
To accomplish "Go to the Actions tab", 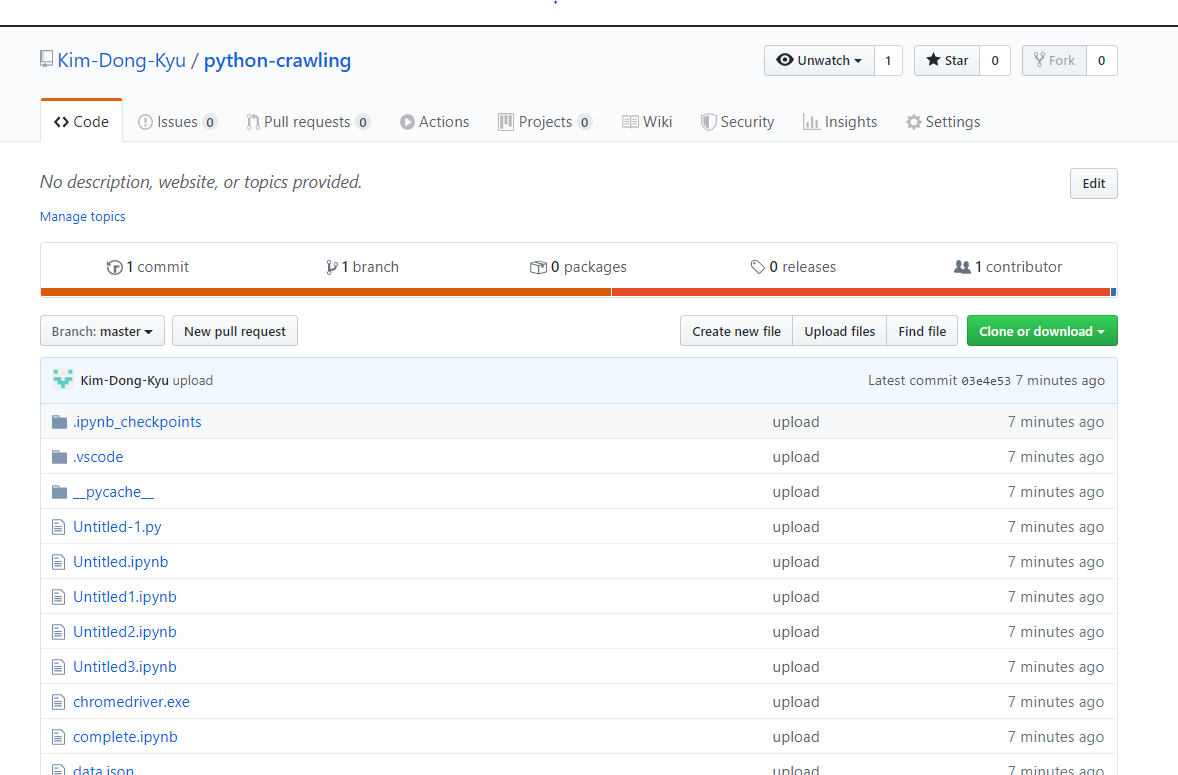I will click(x=434, y=122).
